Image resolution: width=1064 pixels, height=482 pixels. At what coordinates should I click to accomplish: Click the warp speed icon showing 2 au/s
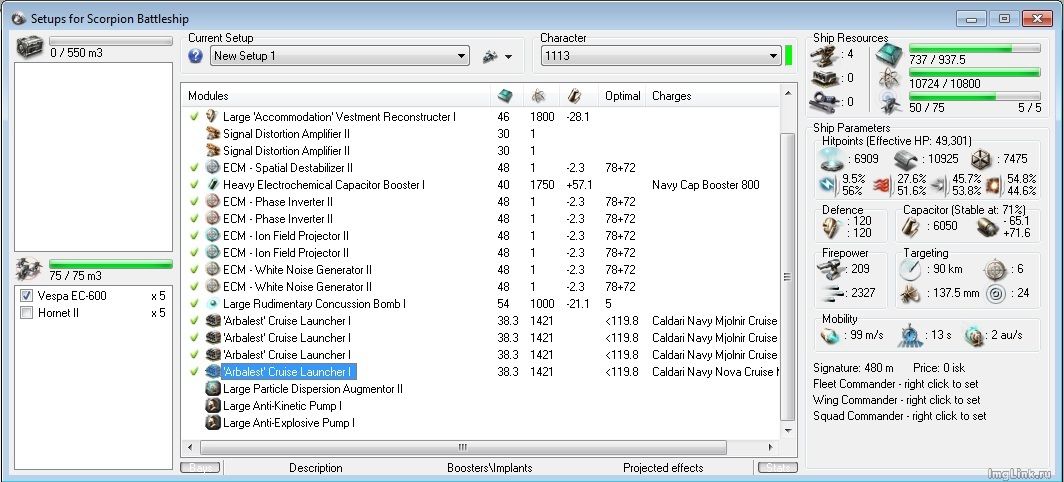[974, 335]
